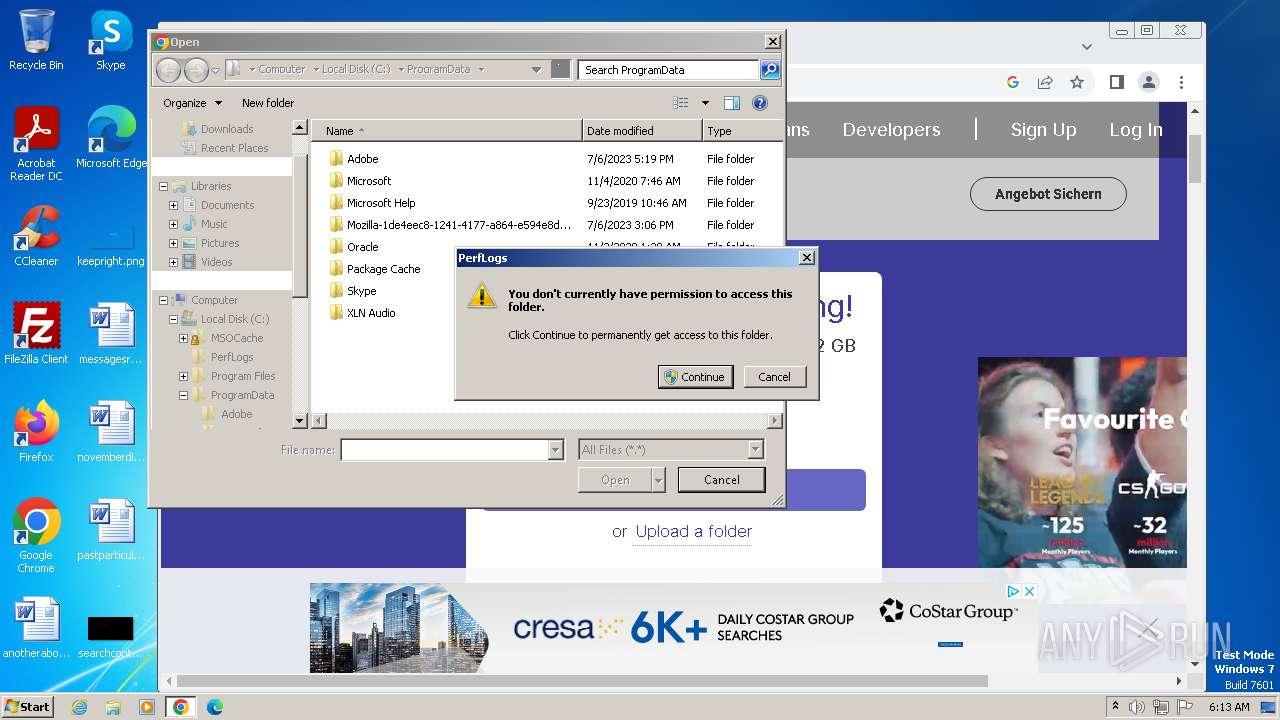Open Windows Media Player from taskbar
This screenshot has width=1280, height=720.
(x=147, y=707)
